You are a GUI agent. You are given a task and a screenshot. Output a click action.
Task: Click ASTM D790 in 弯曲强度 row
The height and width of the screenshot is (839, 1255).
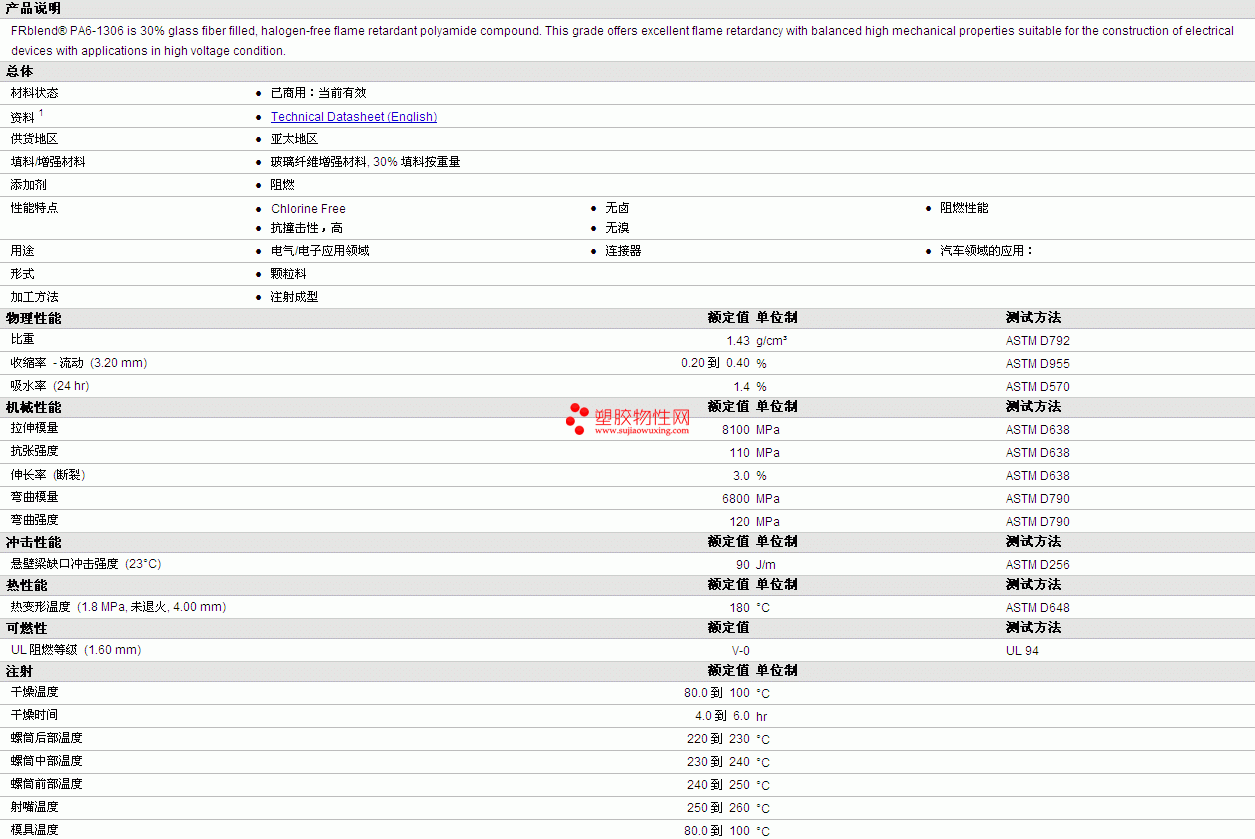[x=1038, y=522]
